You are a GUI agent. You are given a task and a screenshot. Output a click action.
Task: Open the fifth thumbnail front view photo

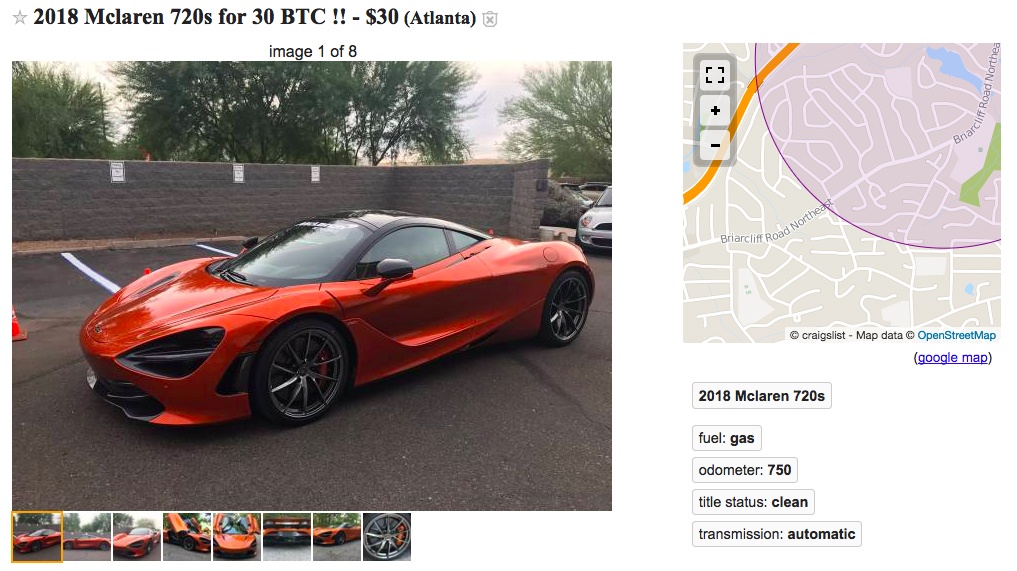(237, 537)
